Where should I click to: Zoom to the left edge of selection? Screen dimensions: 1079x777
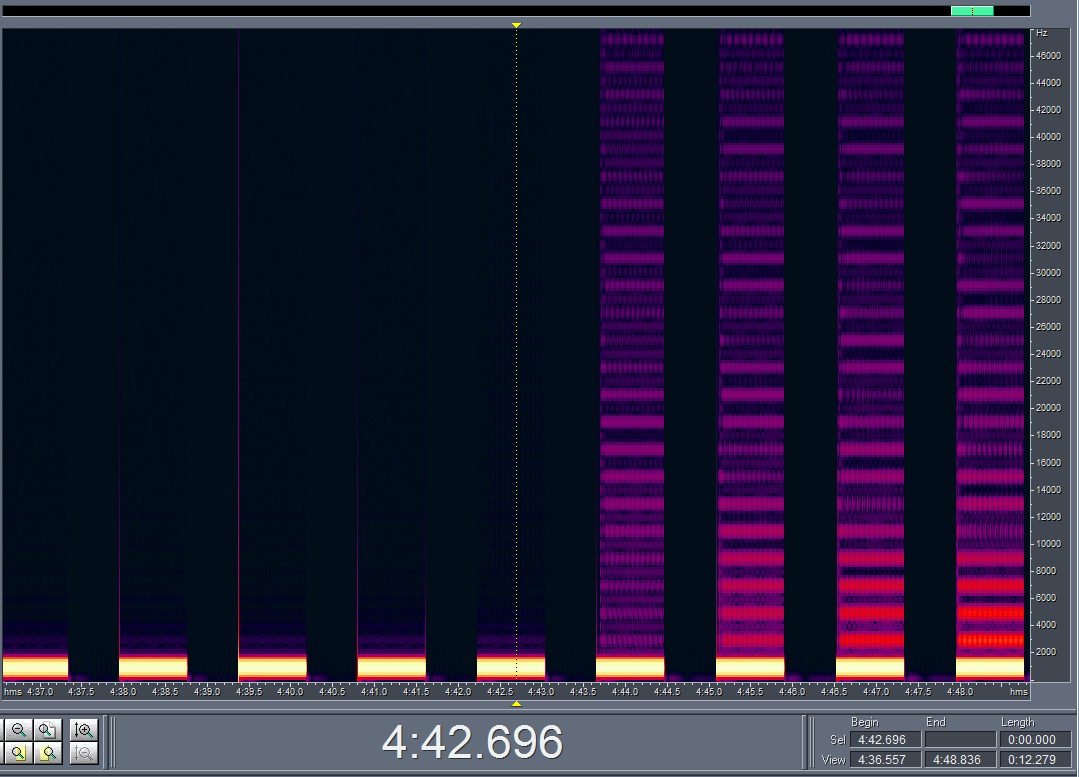(19, 754)
